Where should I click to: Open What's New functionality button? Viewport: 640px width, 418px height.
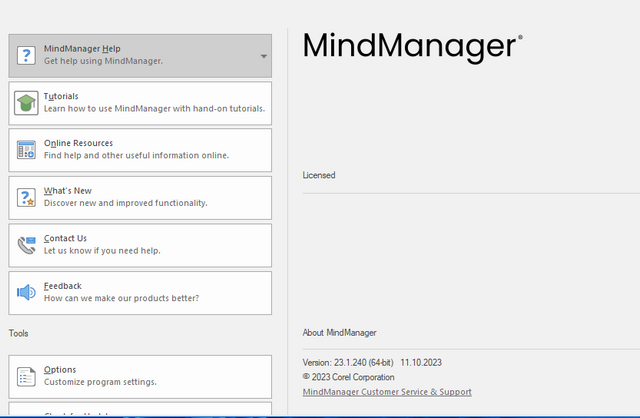(x=140, y=198)
